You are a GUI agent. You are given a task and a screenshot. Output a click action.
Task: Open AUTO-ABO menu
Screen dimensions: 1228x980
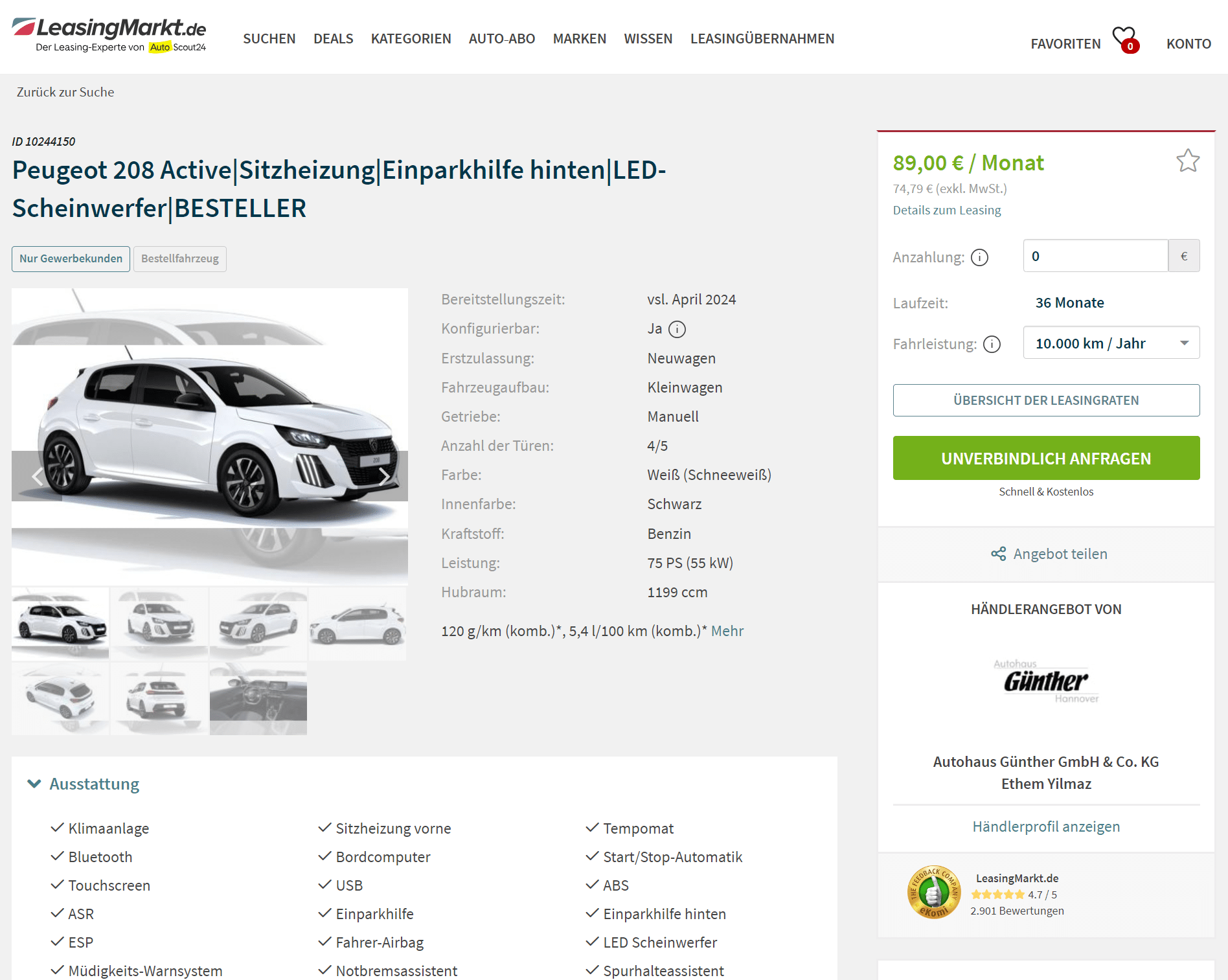pyautogui.click(x=502, y=39)
